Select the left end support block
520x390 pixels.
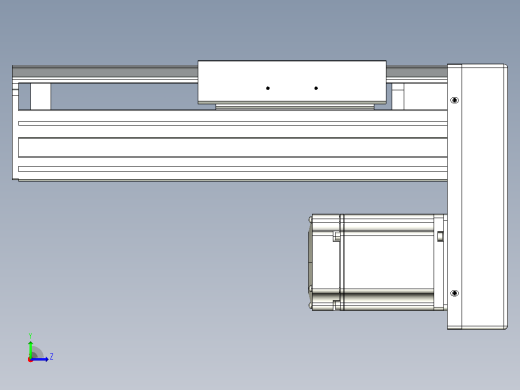41,96
